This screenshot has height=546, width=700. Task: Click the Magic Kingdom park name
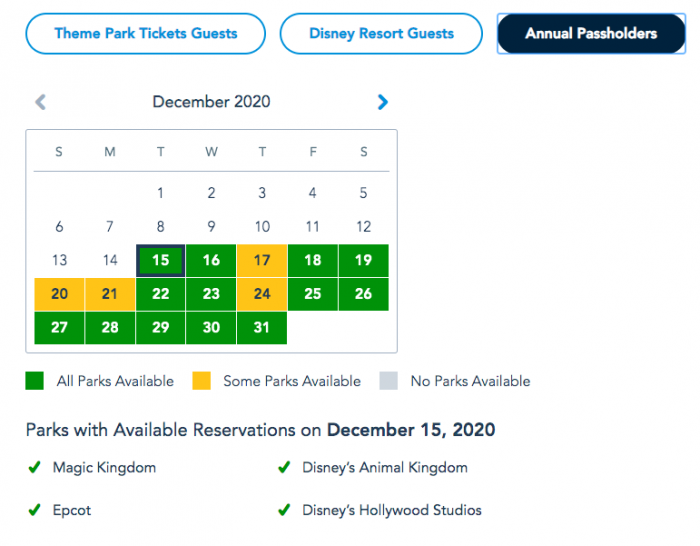(x=104, y=467)
